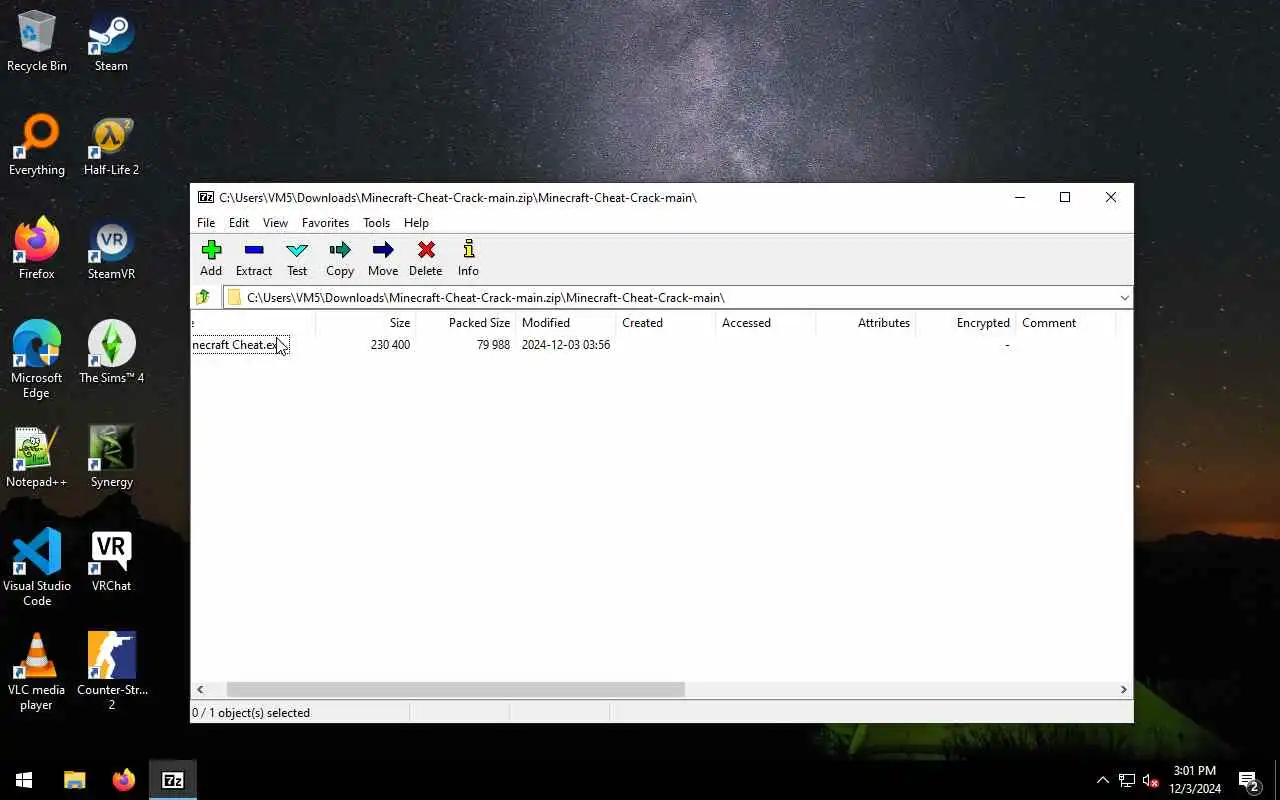The width and height of the screenshot is (1280, 800).
Task: Click the 2024-12-03 03:56 modified date
Action: [566, 345]
